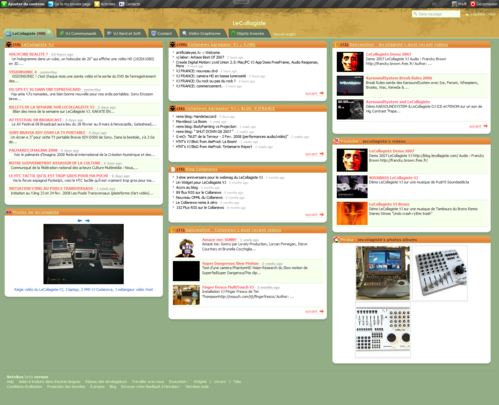Screen dimensions: 499x405
Task: Open the VISIONSONIC 4 article
Action: [23, 72]
